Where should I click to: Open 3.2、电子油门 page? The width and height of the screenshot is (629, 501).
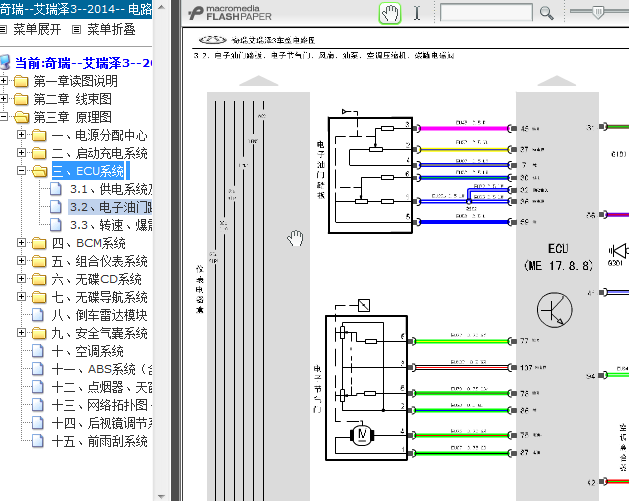pos(111,207)
